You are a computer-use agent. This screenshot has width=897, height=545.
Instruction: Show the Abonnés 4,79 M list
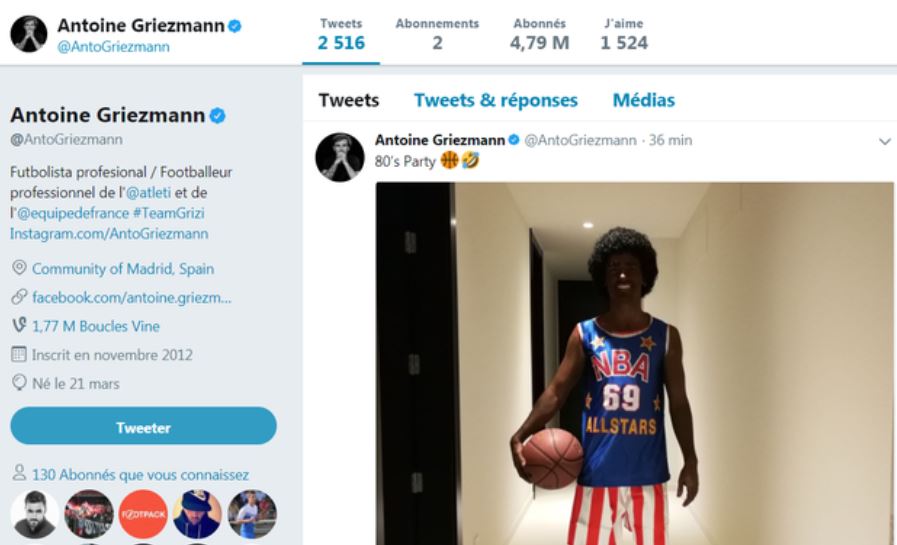(539, 34)
